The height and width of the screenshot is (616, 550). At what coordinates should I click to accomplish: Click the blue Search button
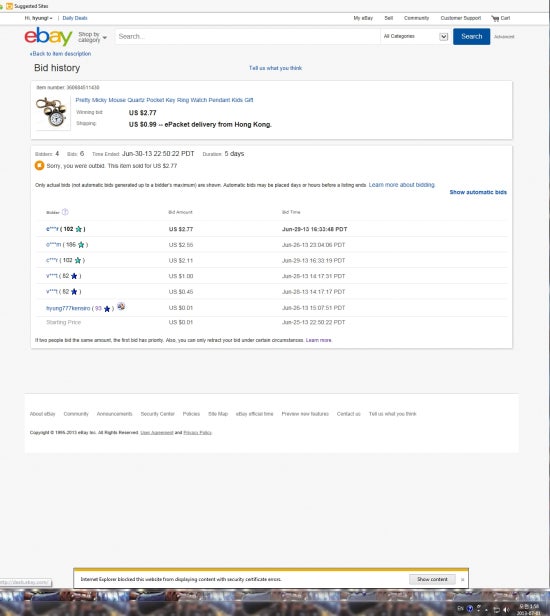(471, 37)
